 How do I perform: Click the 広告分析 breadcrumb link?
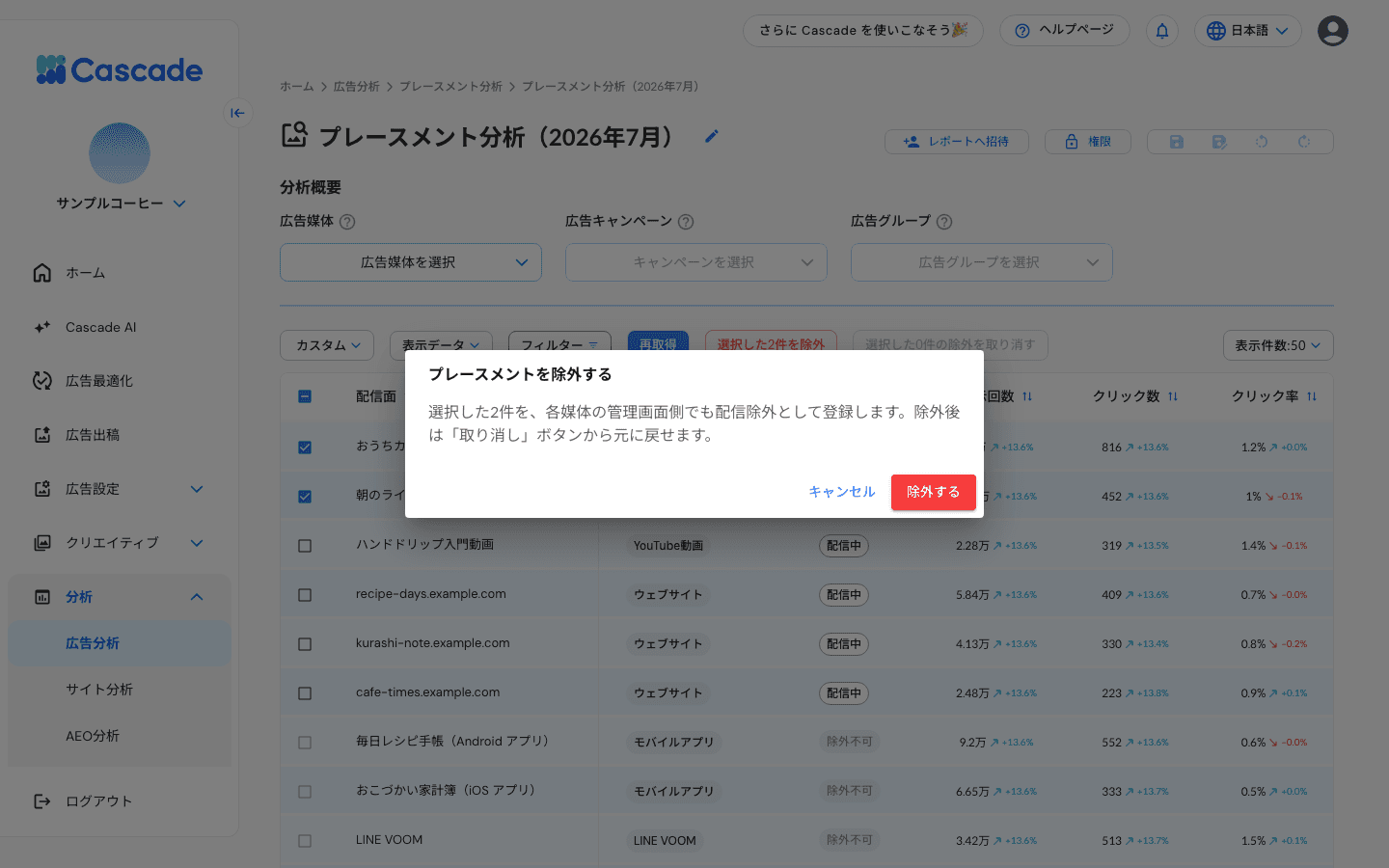pos(356,87)
